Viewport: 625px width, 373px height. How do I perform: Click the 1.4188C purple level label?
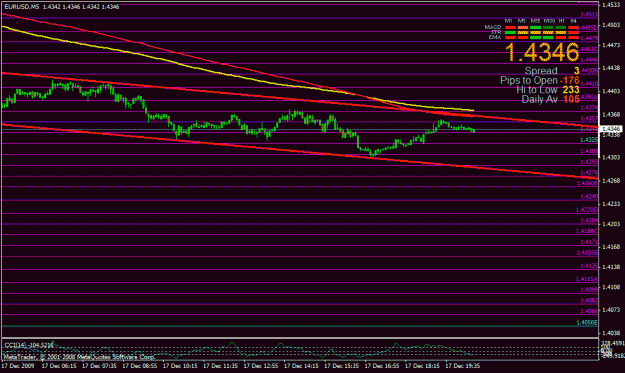[x=587, y=231]
